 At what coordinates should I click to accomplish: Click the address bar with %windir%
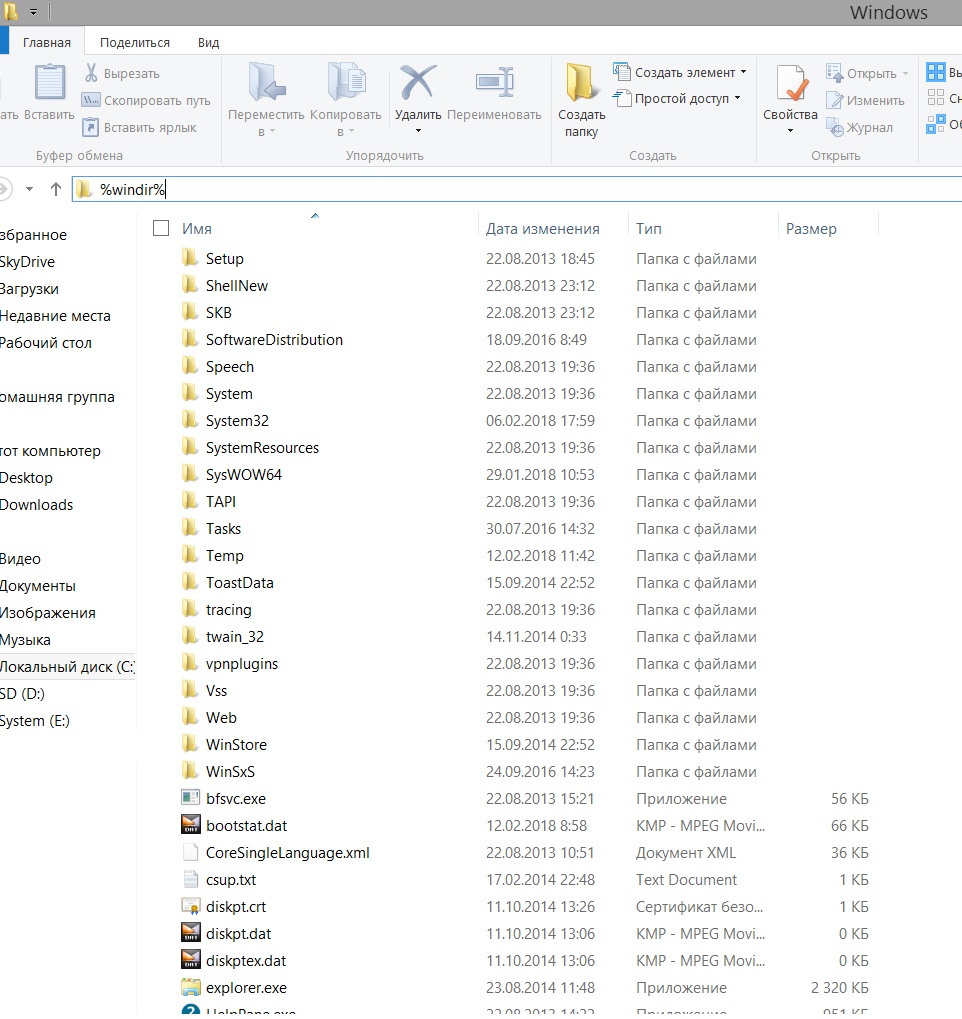pos(517,189)
